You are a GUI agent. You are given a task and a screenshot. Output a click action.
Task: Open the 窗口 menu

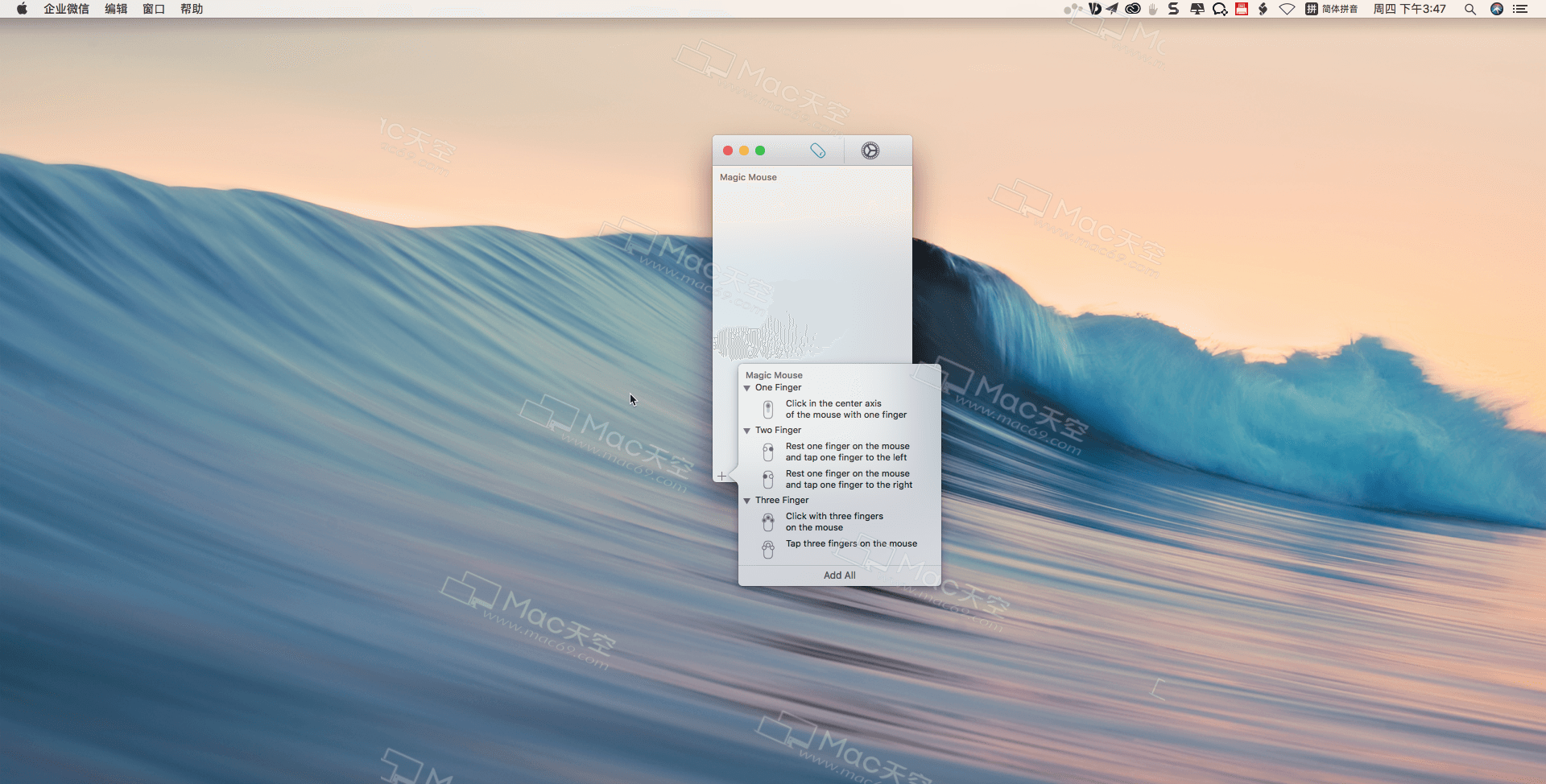(x=153, y=10)
